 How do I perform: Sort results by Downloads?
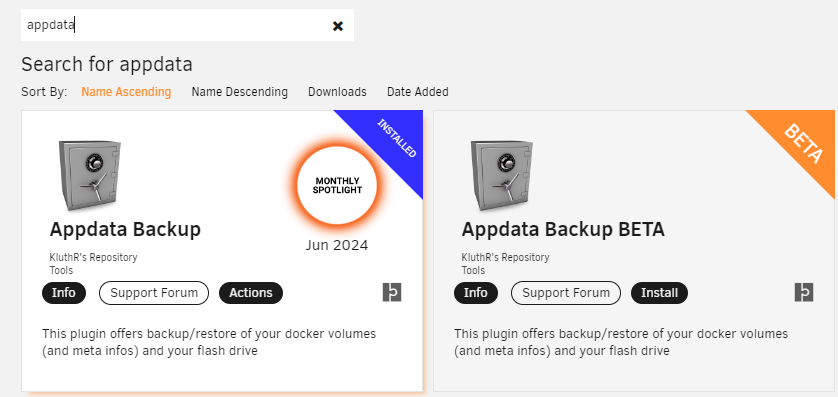tap(337, 92)
